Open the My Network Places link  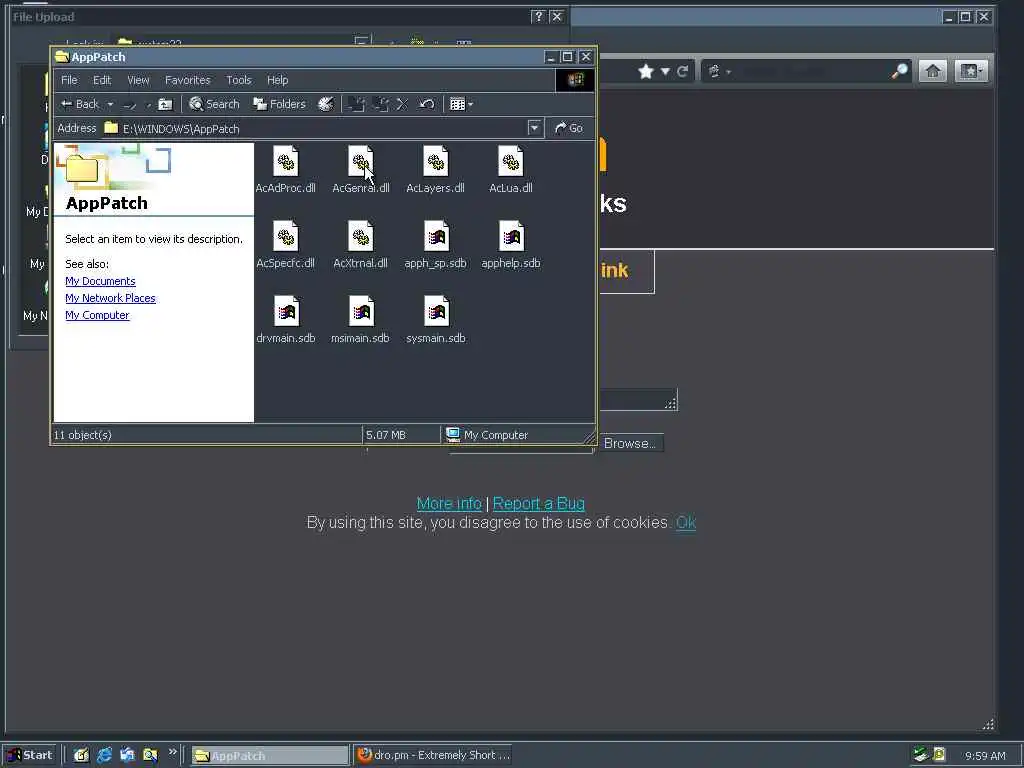[x=110, y=298]
